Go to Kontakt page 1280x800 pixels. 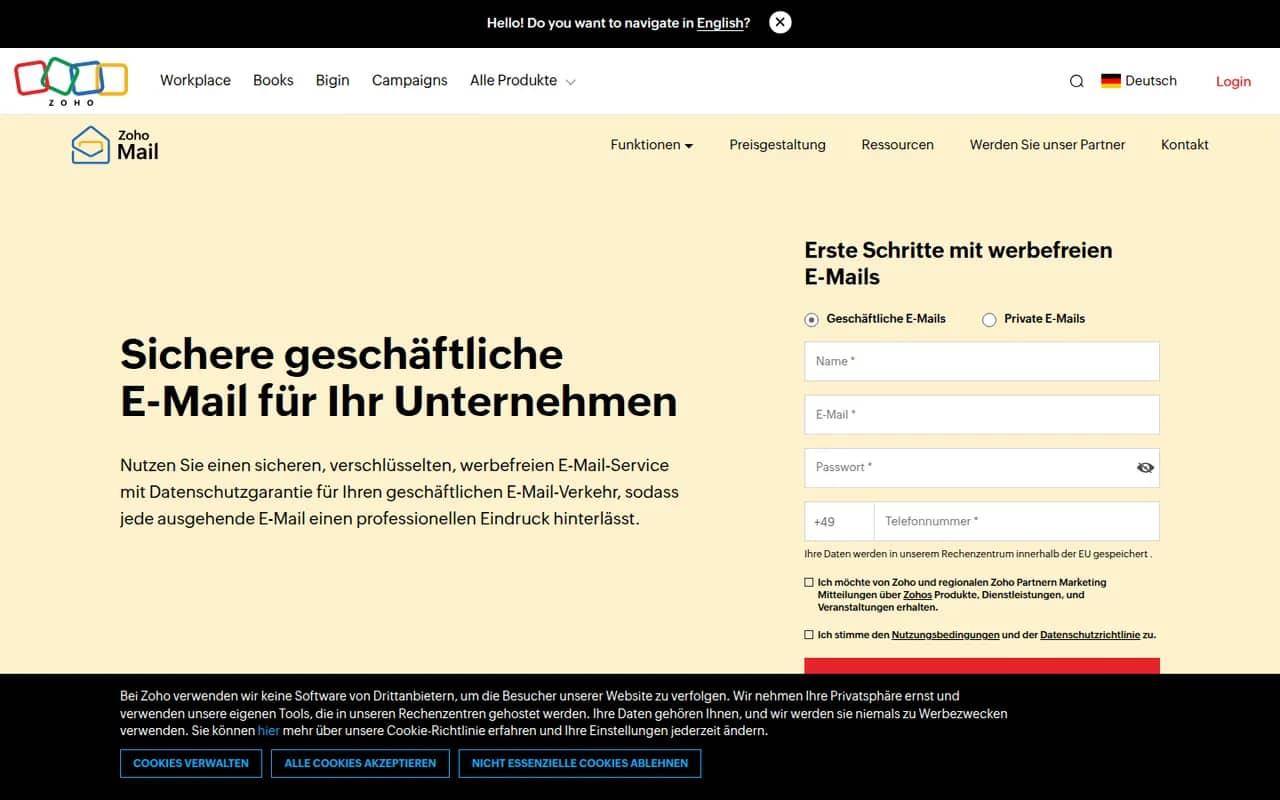point(1185,145)
